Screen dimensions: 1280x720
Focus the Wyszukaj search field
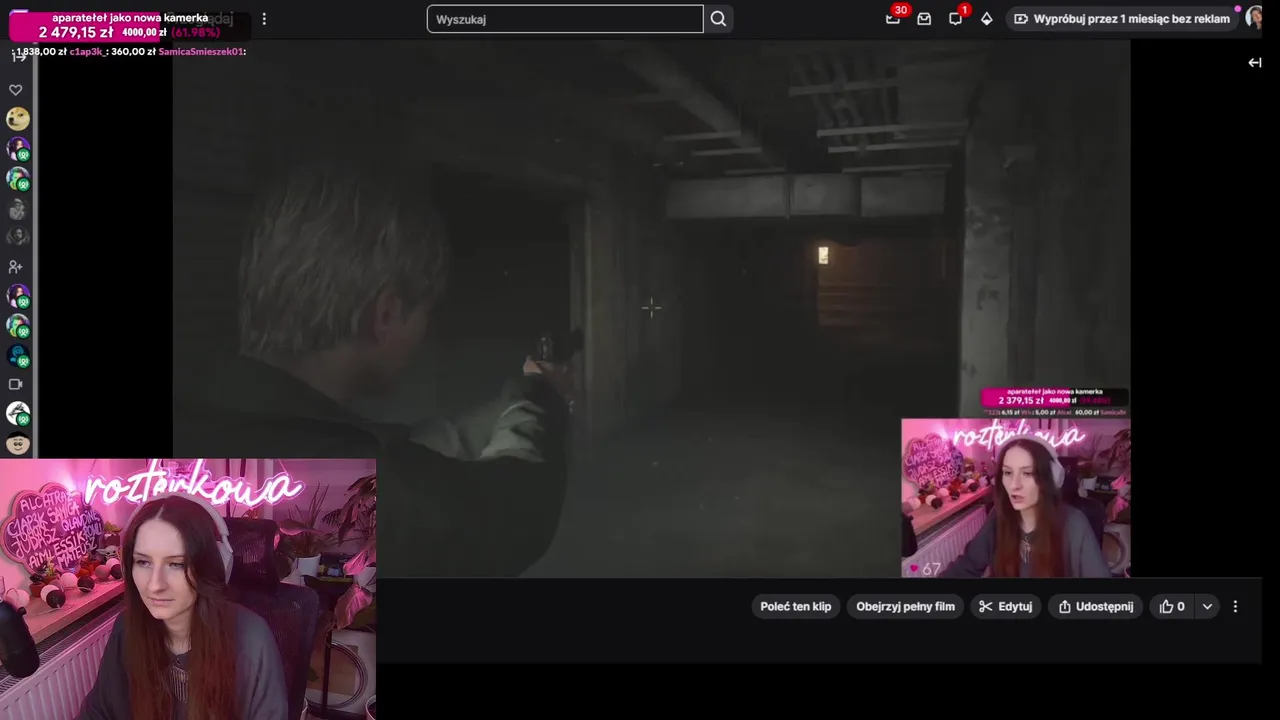coord(565,19)
